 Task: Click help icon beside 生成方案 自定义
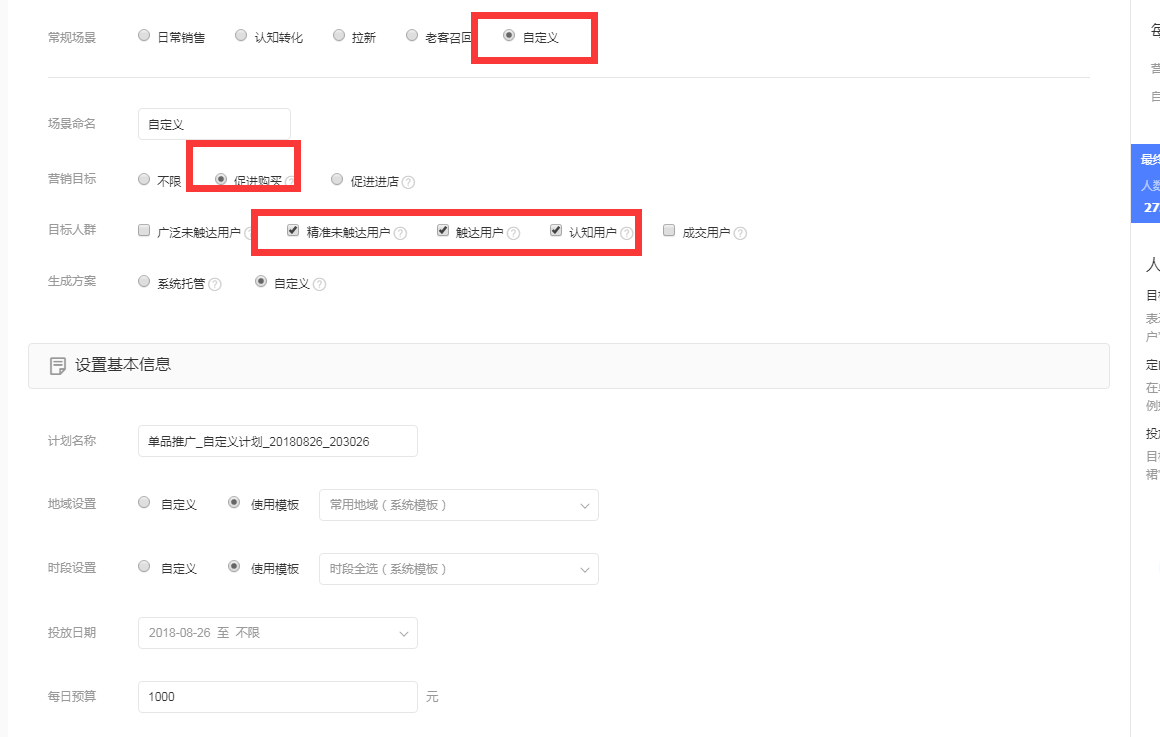coord(320,284)
